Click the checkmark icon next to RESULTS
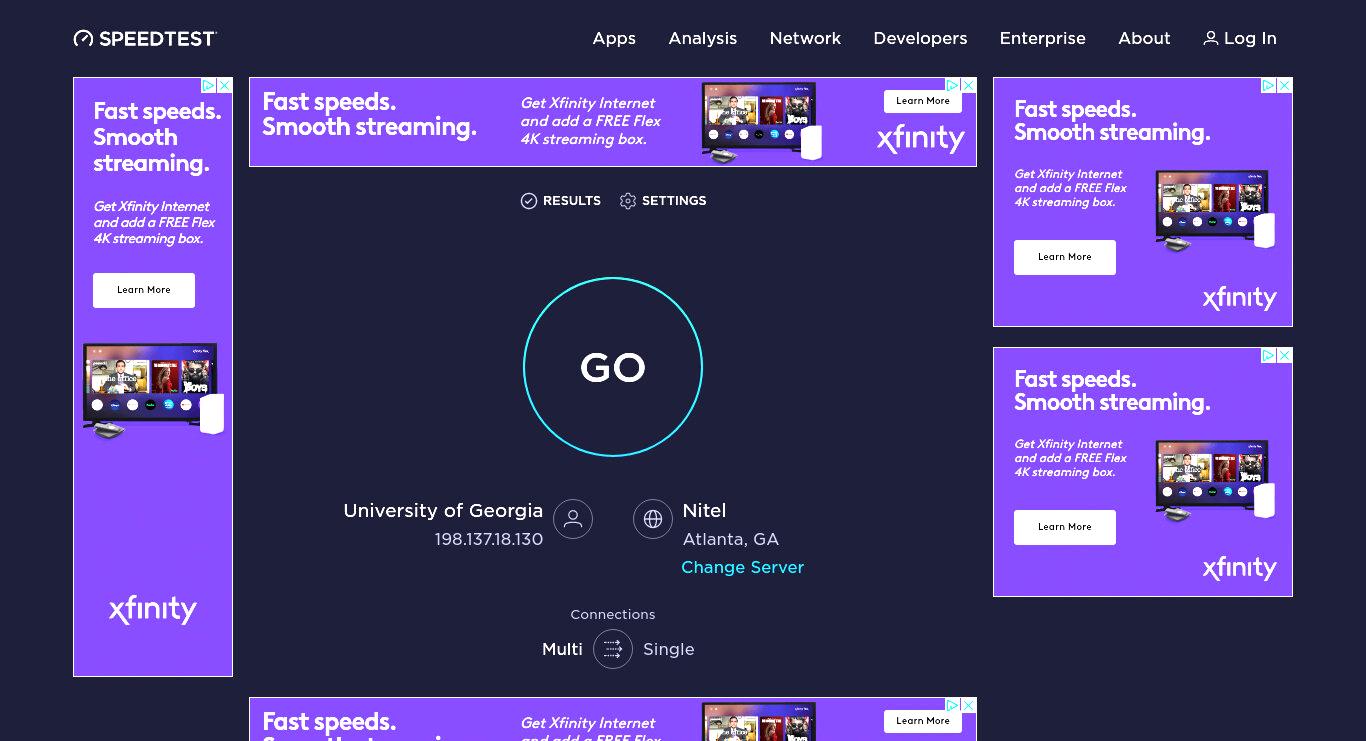 point(529,201)
